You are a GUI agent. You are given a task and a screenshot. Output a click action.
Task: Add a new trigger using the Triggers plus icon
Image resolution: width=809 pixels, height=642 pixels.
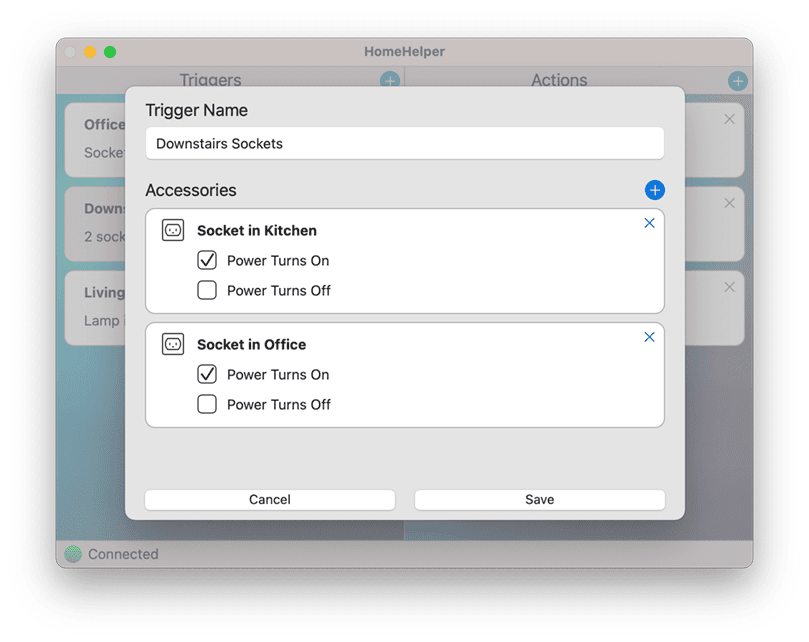click(x=390, y=81)
